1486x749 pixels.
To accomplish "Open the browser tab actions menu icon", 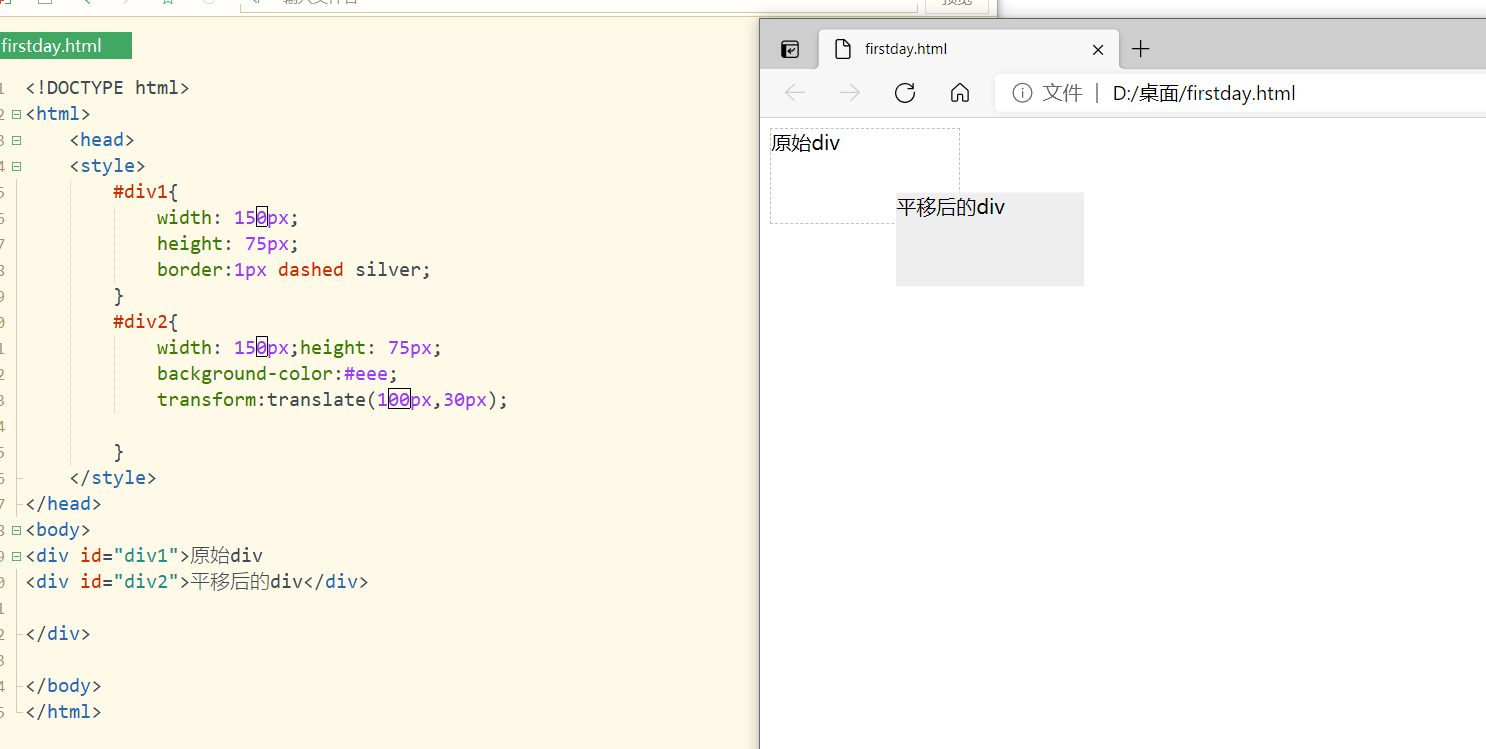I will (790, 49).
